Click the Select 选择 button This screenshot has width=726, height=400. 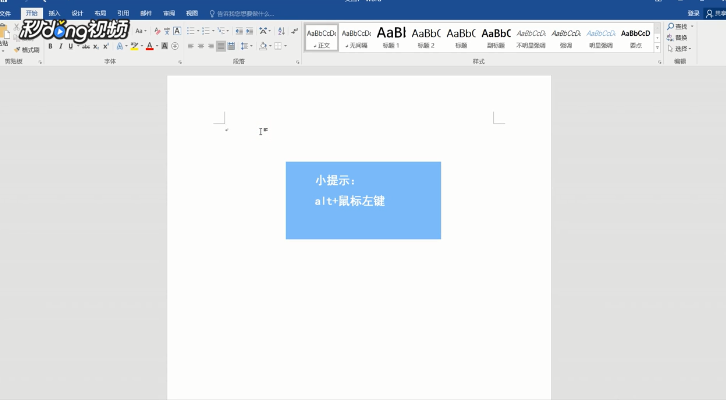[x=679, y=49]
